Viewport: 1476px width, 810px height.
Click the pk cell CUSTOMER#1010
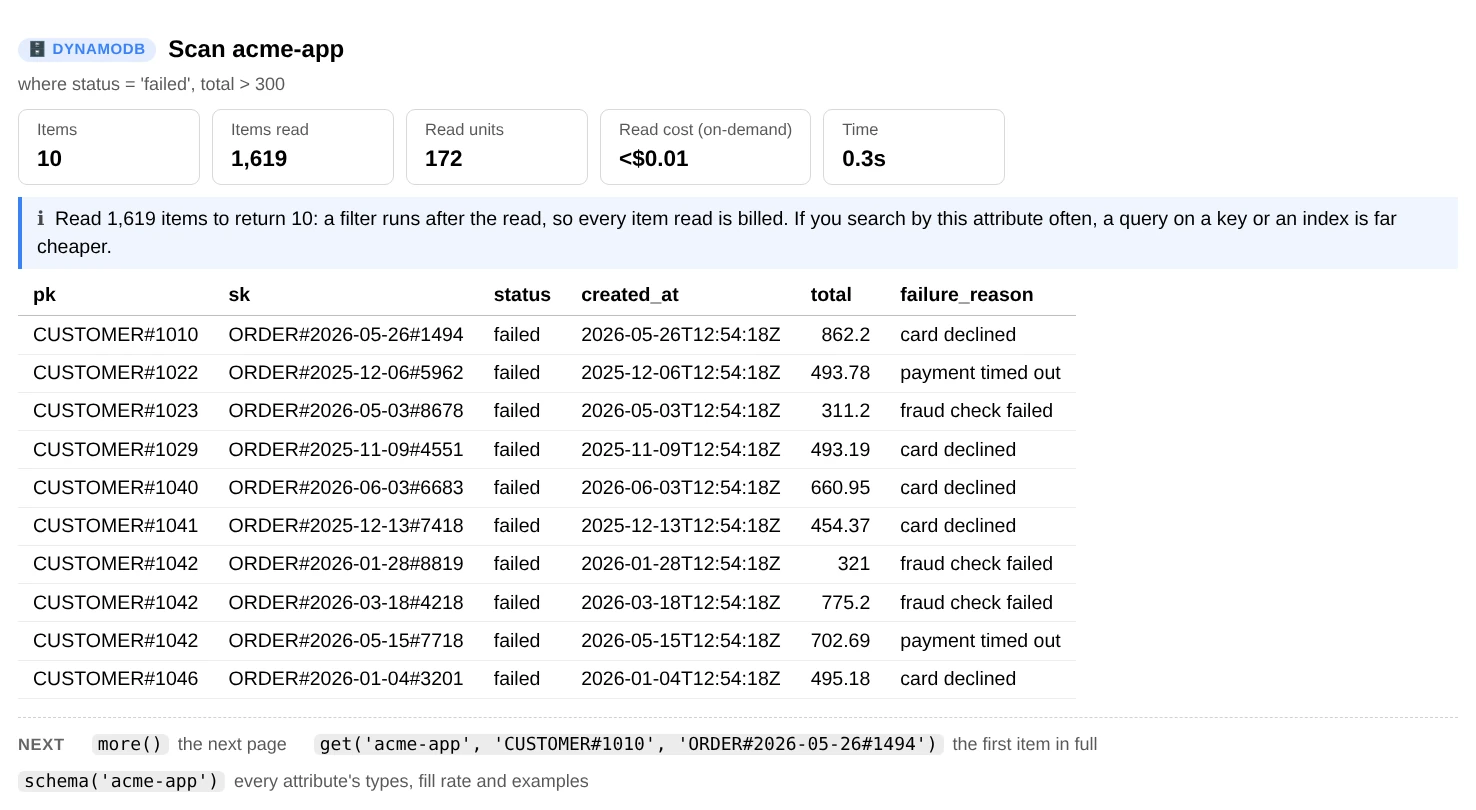coord(116,335)
